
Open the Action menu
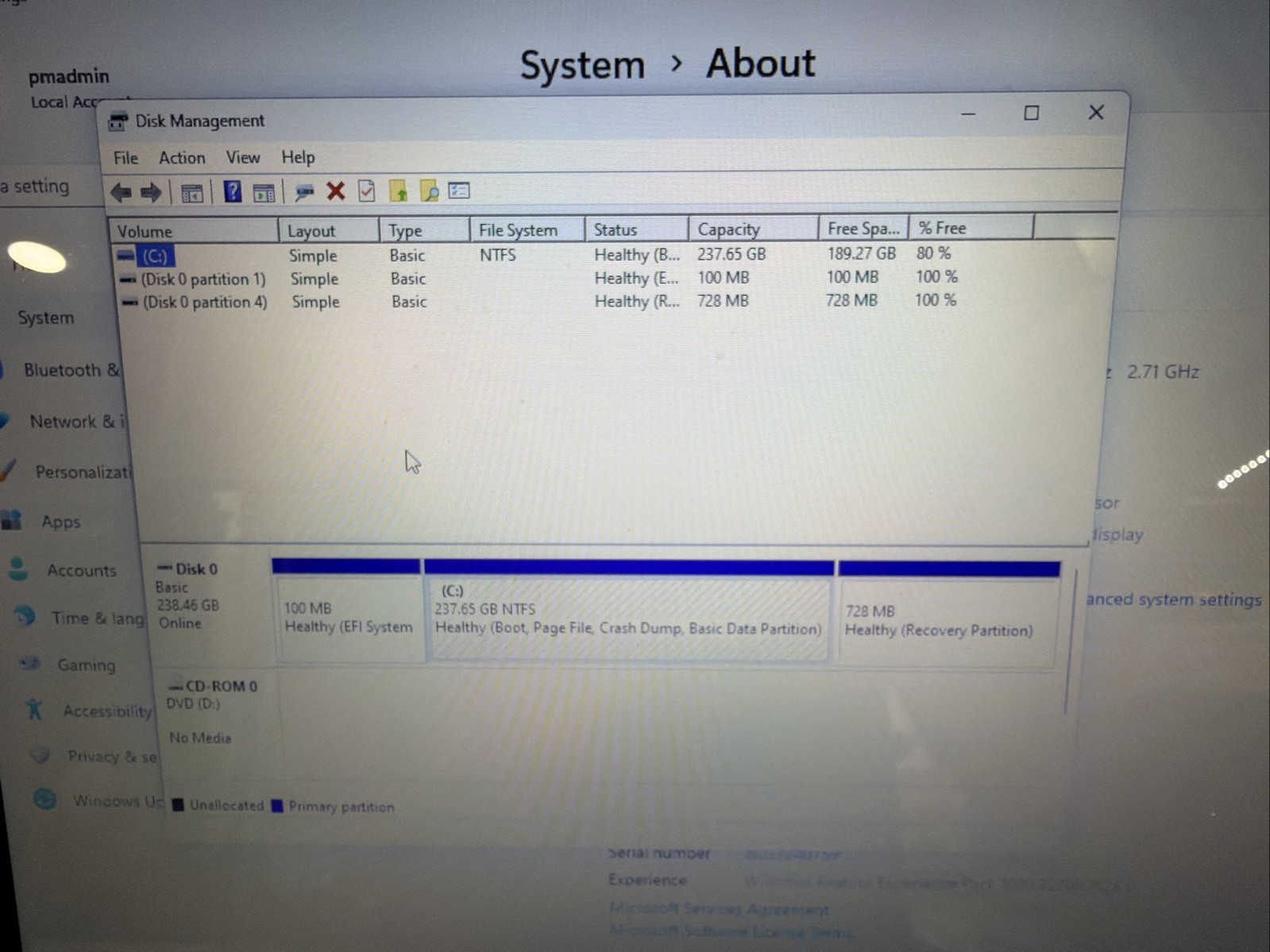tap(182, 158)
